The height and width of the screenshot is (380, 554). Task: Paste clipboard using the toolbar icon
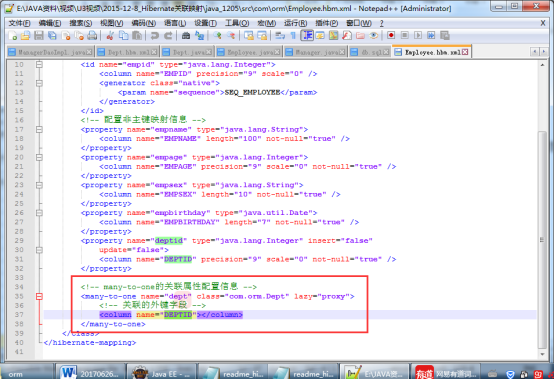[137, 36]
